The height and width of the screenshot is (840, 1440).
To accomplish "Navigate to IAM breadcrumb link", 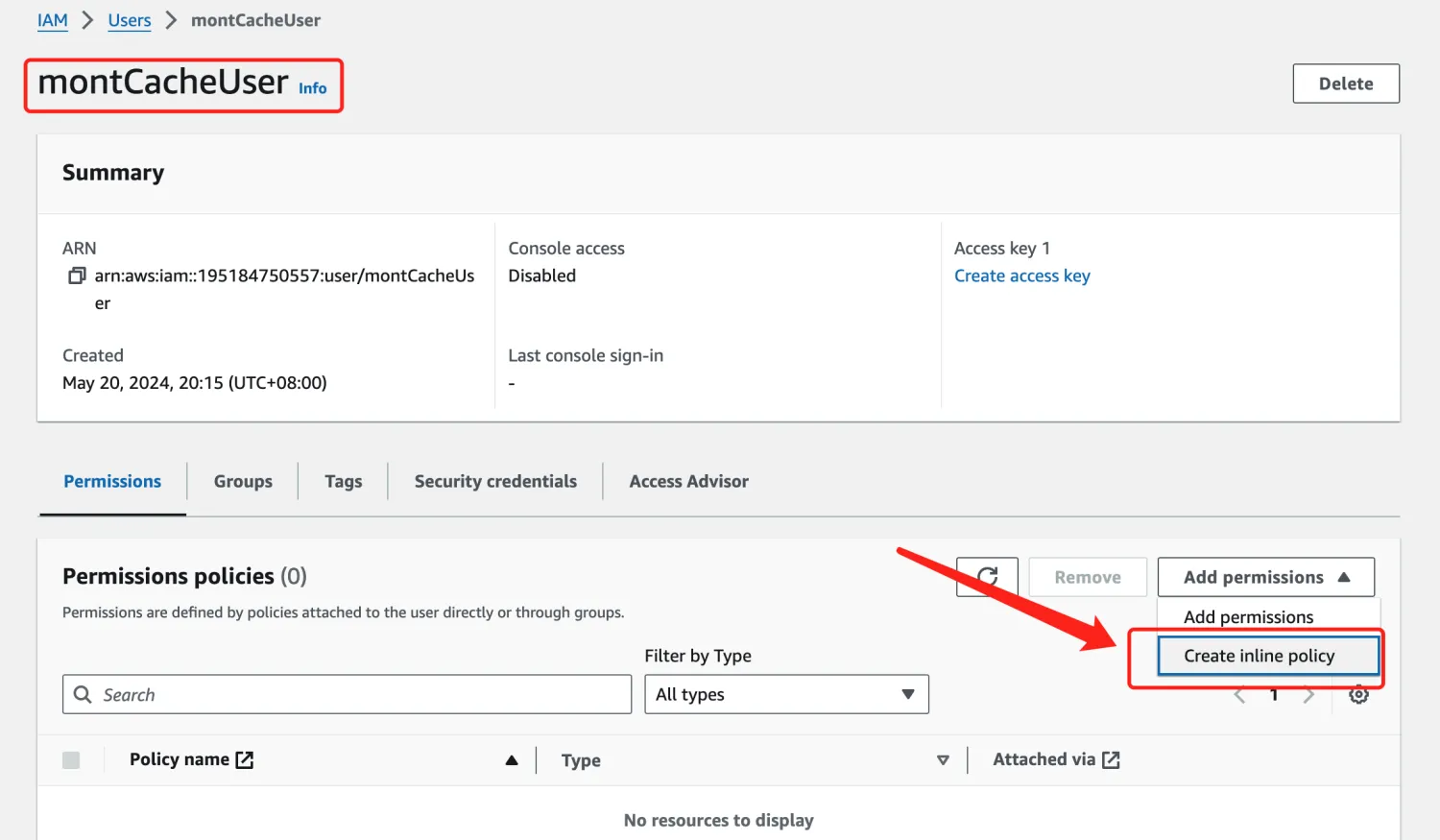I will pos(53,20).
